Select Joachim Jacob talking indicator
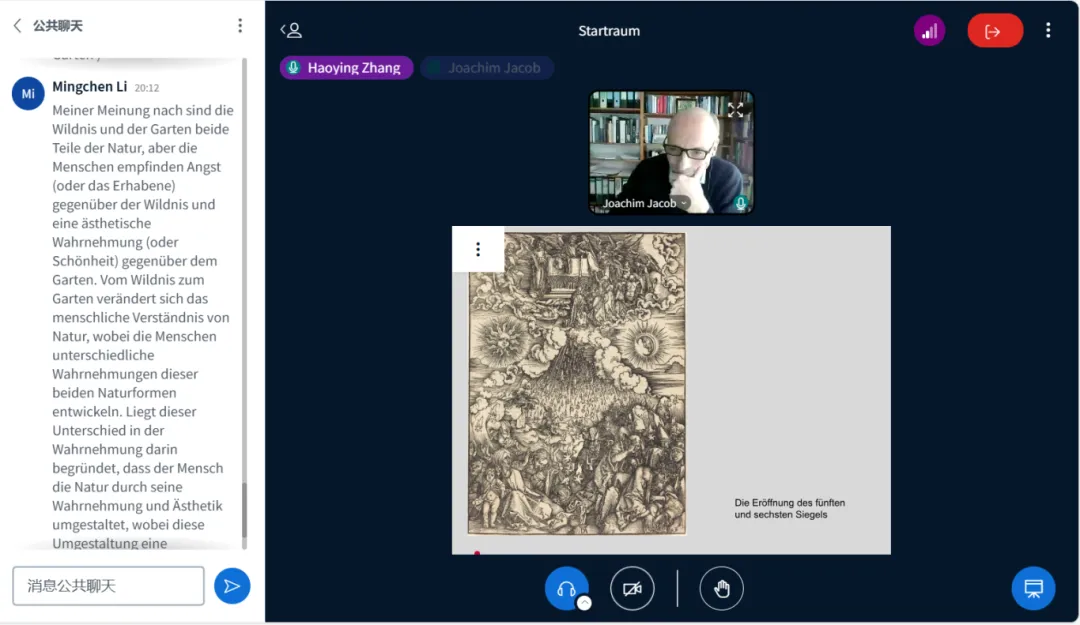This screenshot has height=625, width=1080. click(x=487, y=68)
